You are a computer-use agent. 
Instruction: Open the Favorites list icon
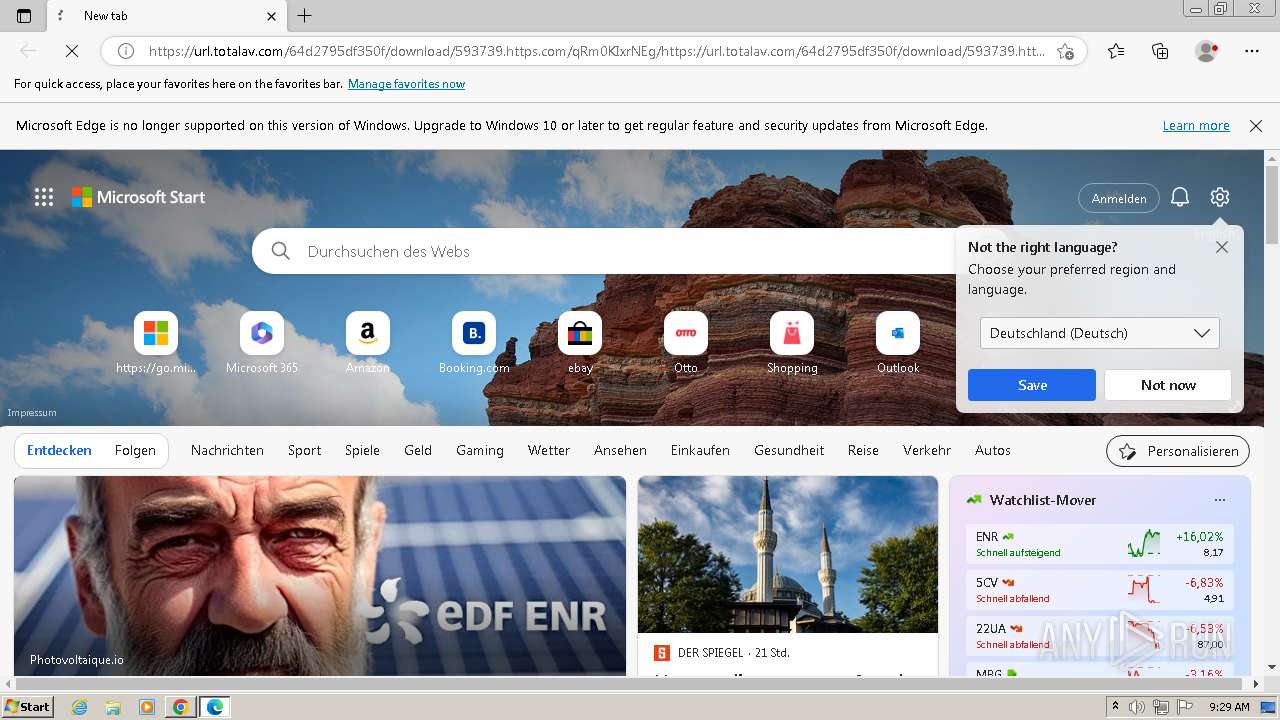(x=1116, y=51)
